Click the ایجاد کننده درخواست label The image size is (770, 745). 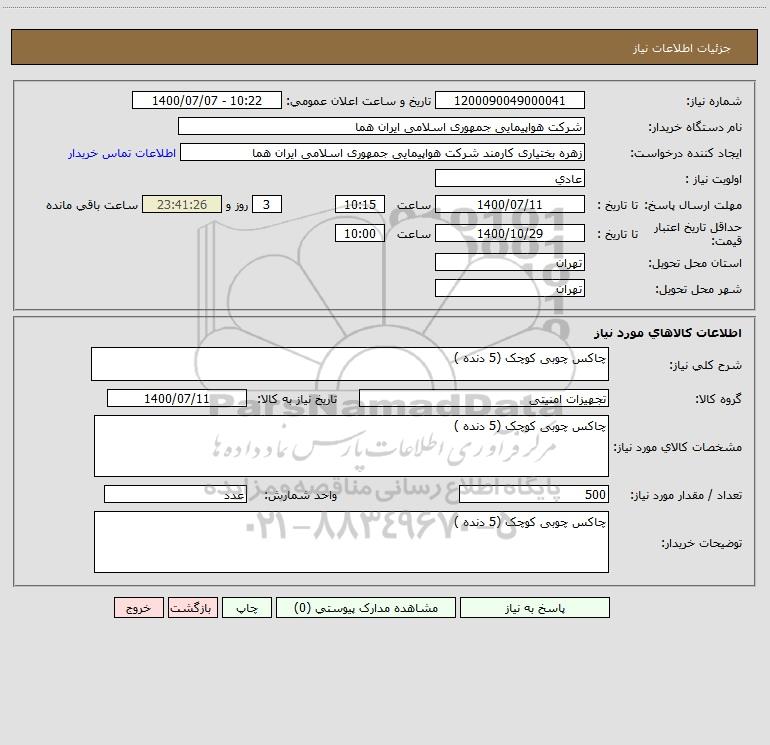(x=686, y=153)
